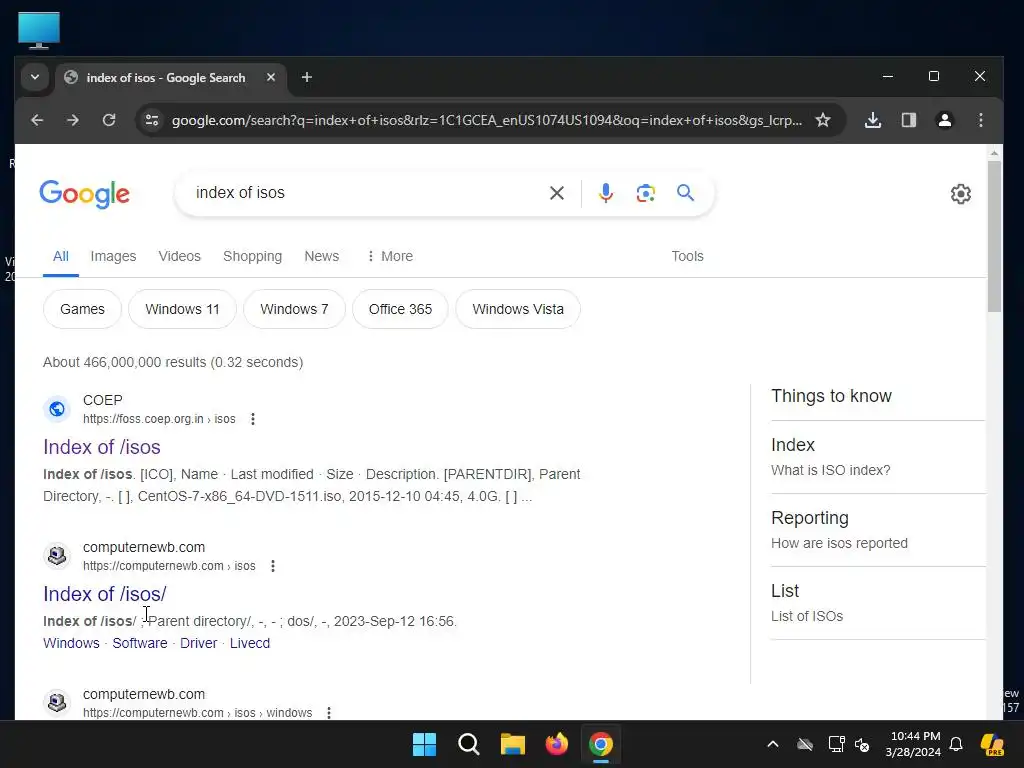Select the desktop computer icon
The width and height of the screenshot is (1024, 768).
[x=39, y=30]
